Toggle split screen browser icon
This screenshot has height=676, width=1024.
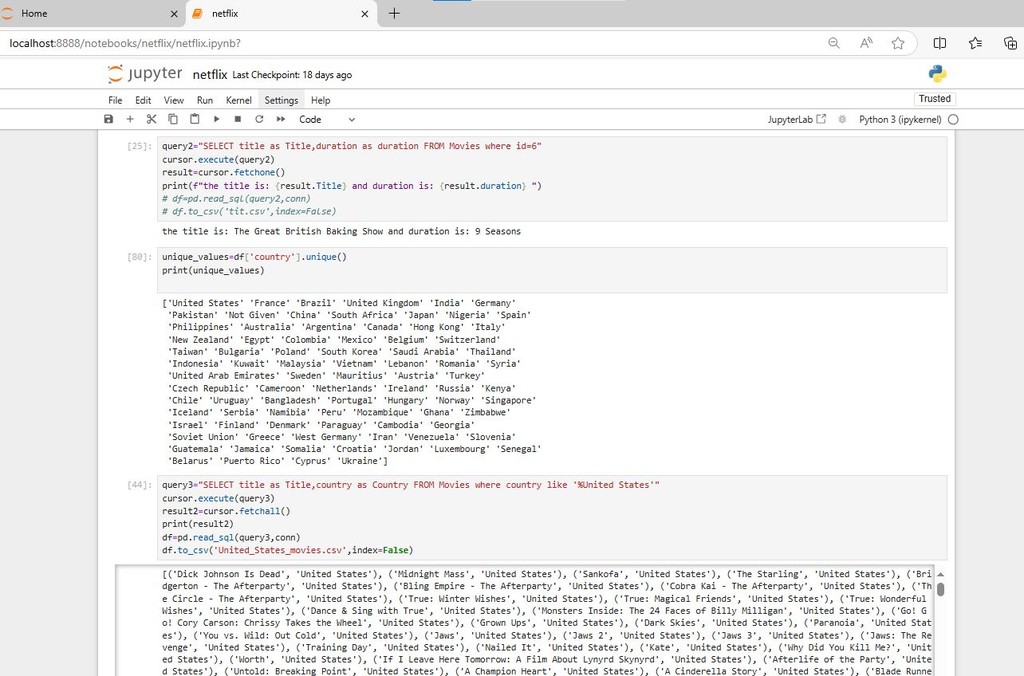pos(940,43)
